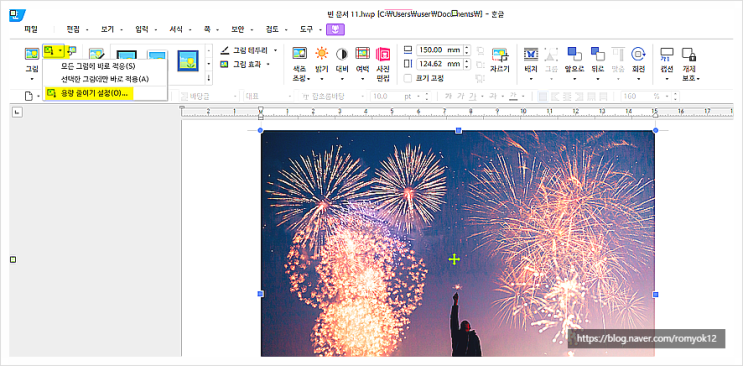Expand the arrow under 캡션
The image size is (743, 366).
pos(667,79)
